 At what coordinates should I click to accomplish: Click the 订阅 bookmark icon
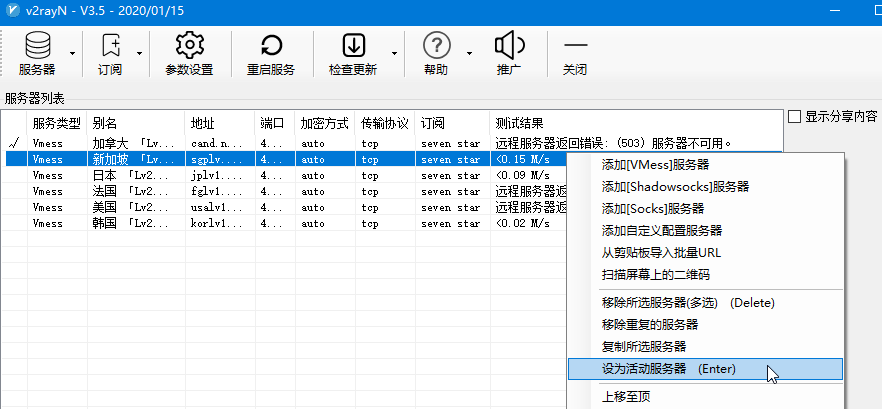[110, 46]
